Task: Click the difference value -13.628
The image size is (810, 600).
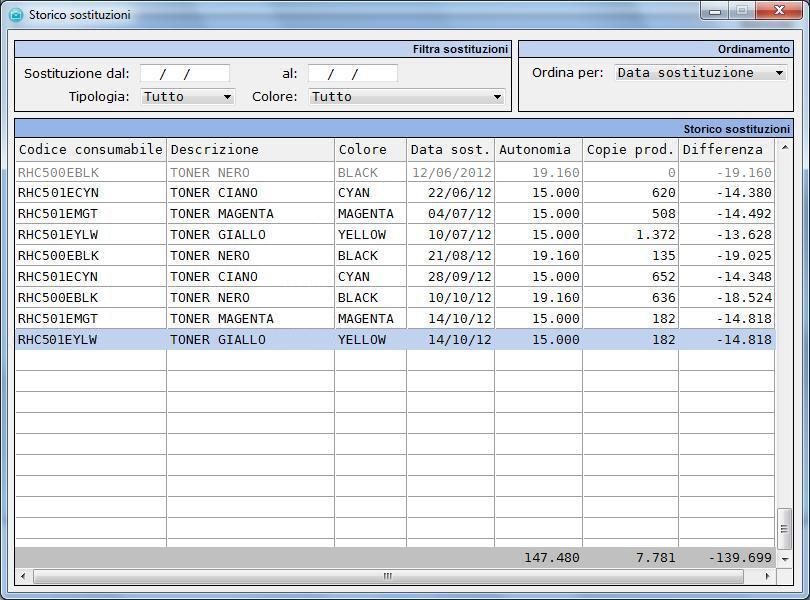Action: tap(744, 235)
